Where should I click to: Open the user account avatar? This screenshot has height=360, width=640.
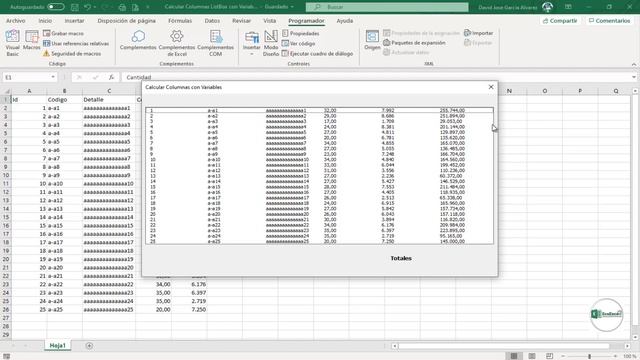(547, 7)
